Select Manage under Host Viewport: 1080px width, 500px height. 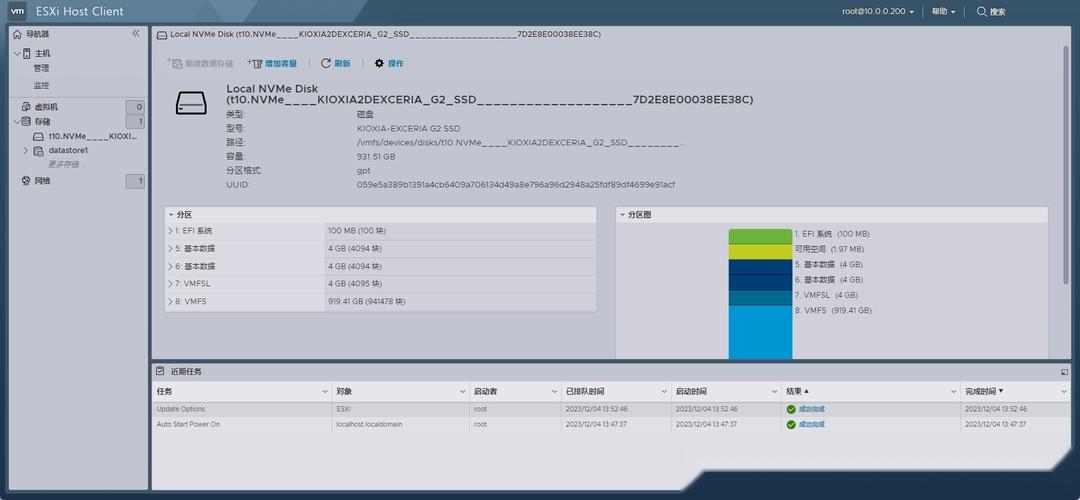pyautogui.click(x=41, y=68)
